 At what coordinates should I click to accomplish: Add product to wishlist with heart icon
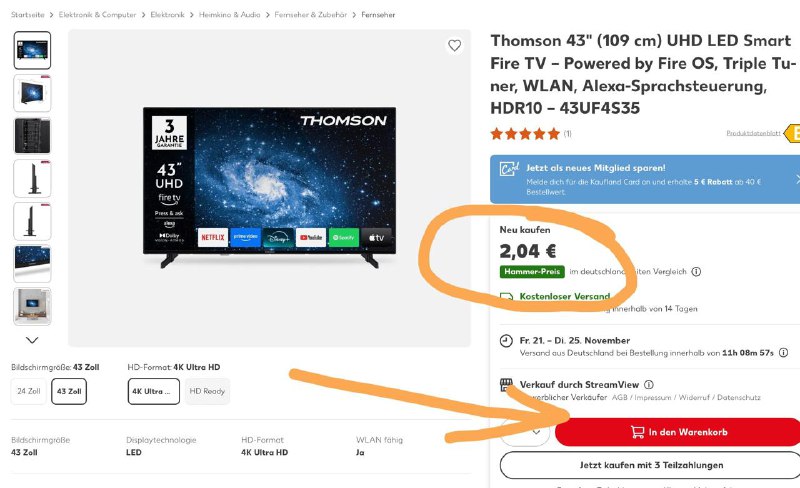[x=454, y=45]
